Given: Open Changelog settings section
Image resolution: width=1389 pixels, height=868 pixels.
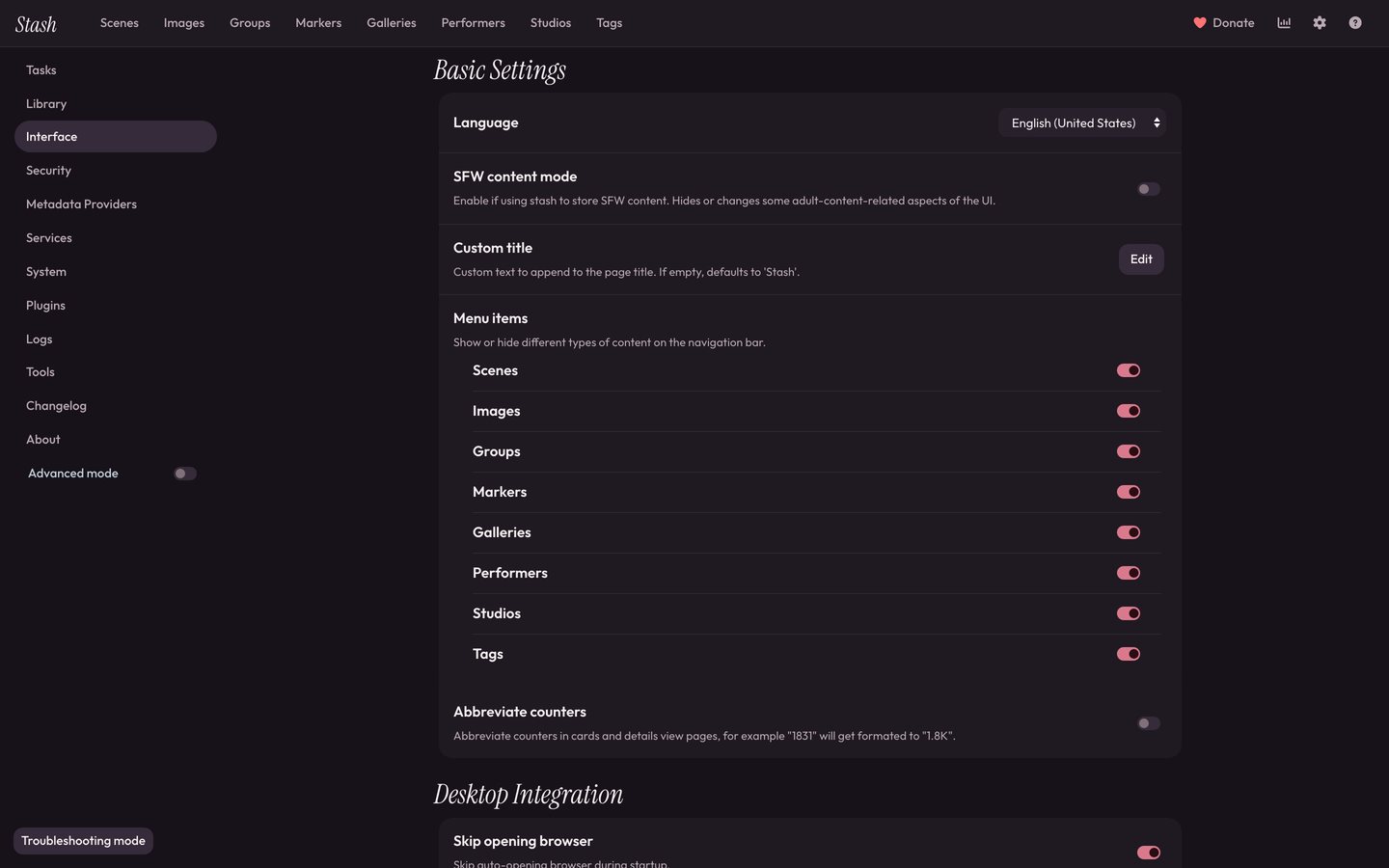Looking at the screenshot, I should click(116, 406).
